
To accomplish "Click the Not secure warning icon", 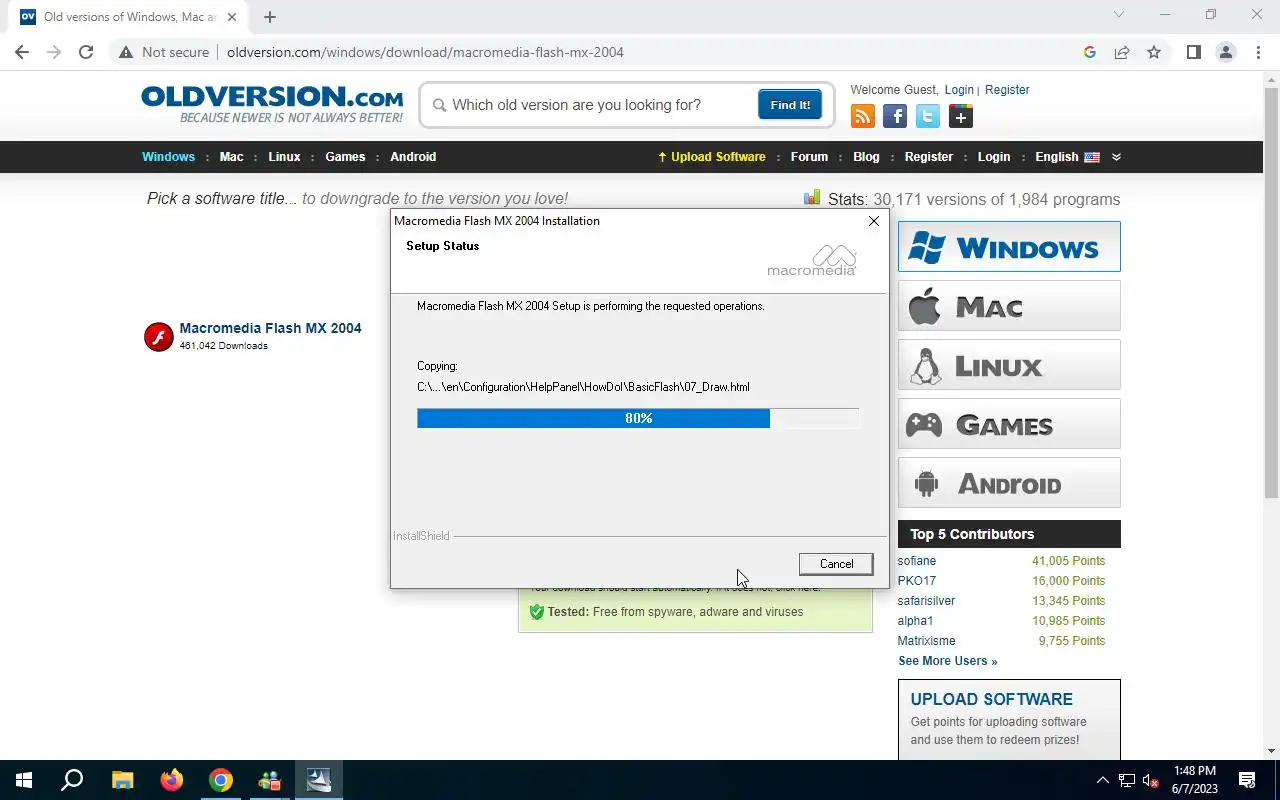I will pos(125,52).
